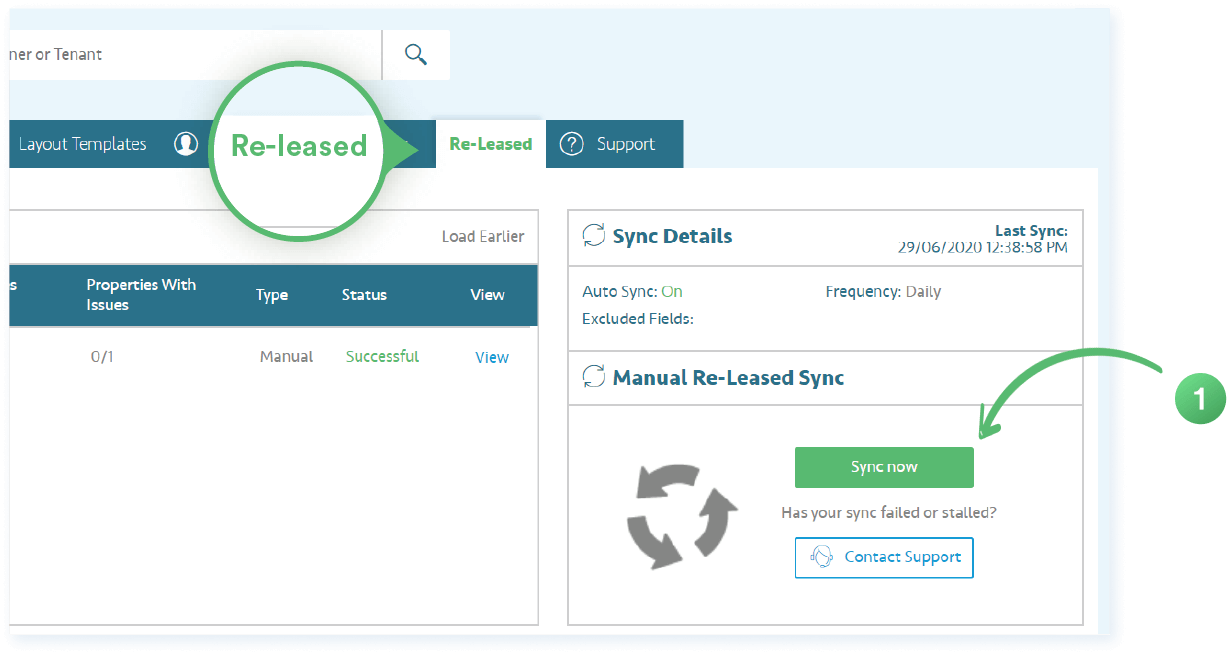Click the Frequency Daily value

point(923,292)
